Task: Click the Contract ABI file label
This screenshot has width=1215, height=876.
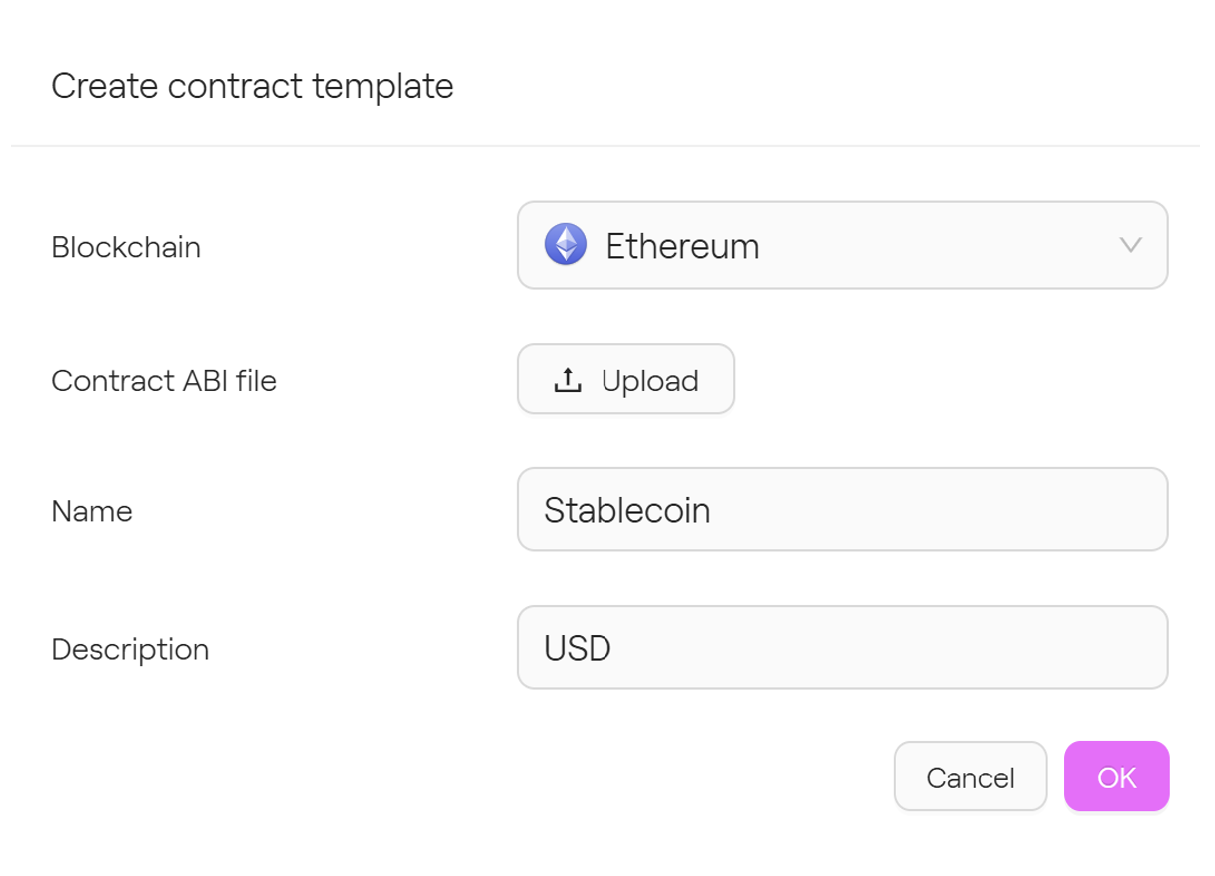Action: tap(164, 380)
